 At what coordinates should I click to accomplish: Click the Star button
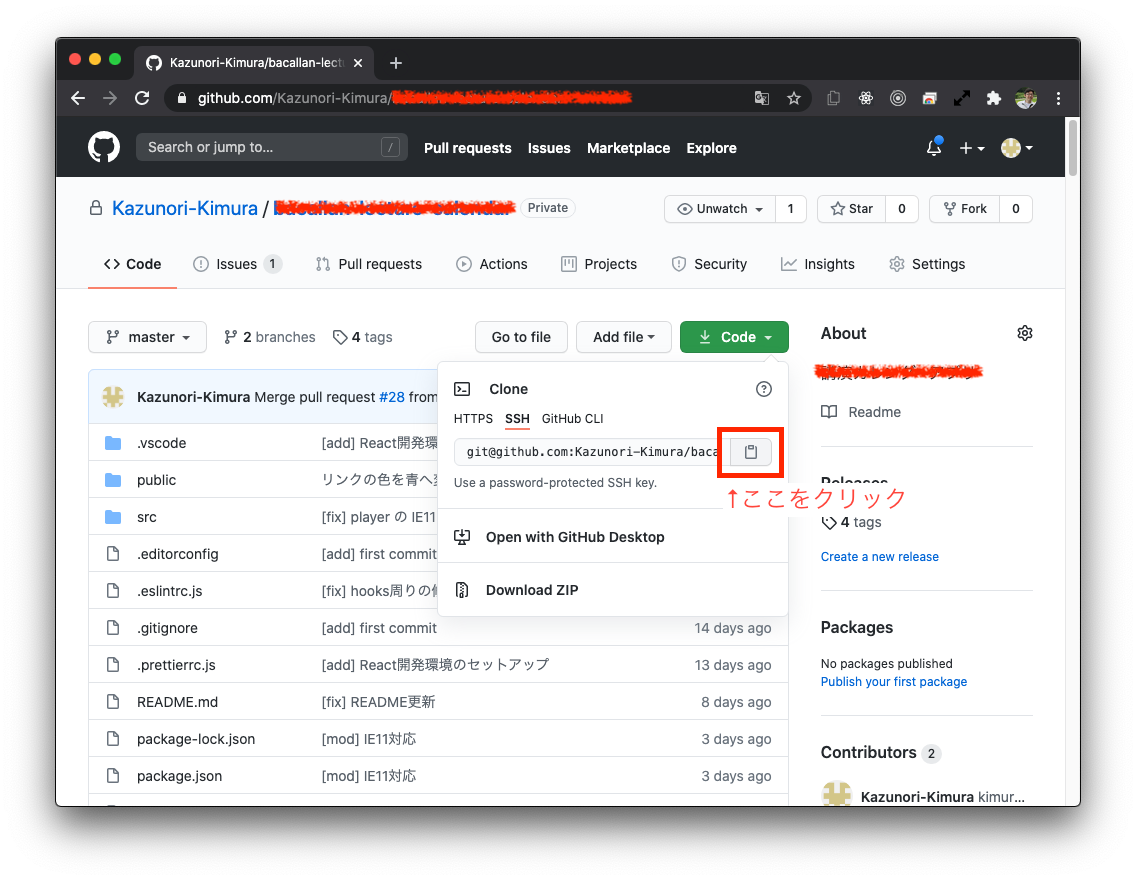(x=851, y=209)
